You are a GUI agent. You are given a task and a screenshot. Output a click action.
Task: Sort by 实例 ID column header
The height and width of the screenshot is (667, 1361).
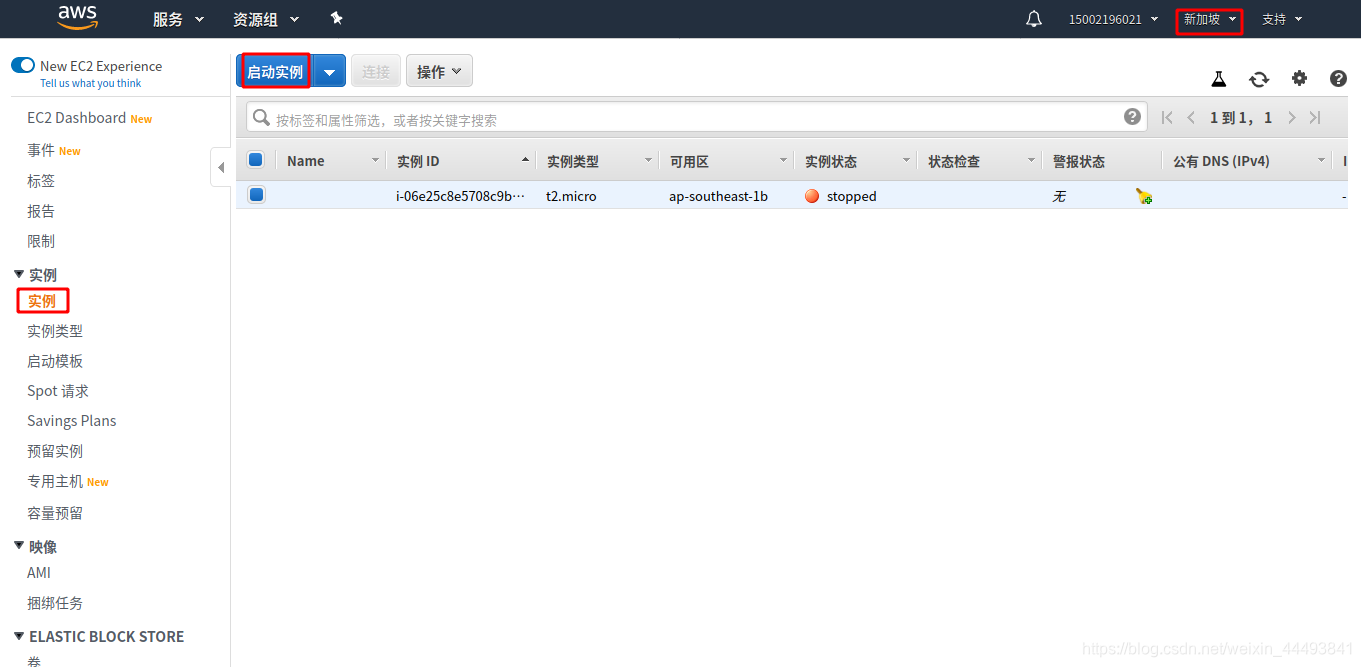click(x=418, y=161)
